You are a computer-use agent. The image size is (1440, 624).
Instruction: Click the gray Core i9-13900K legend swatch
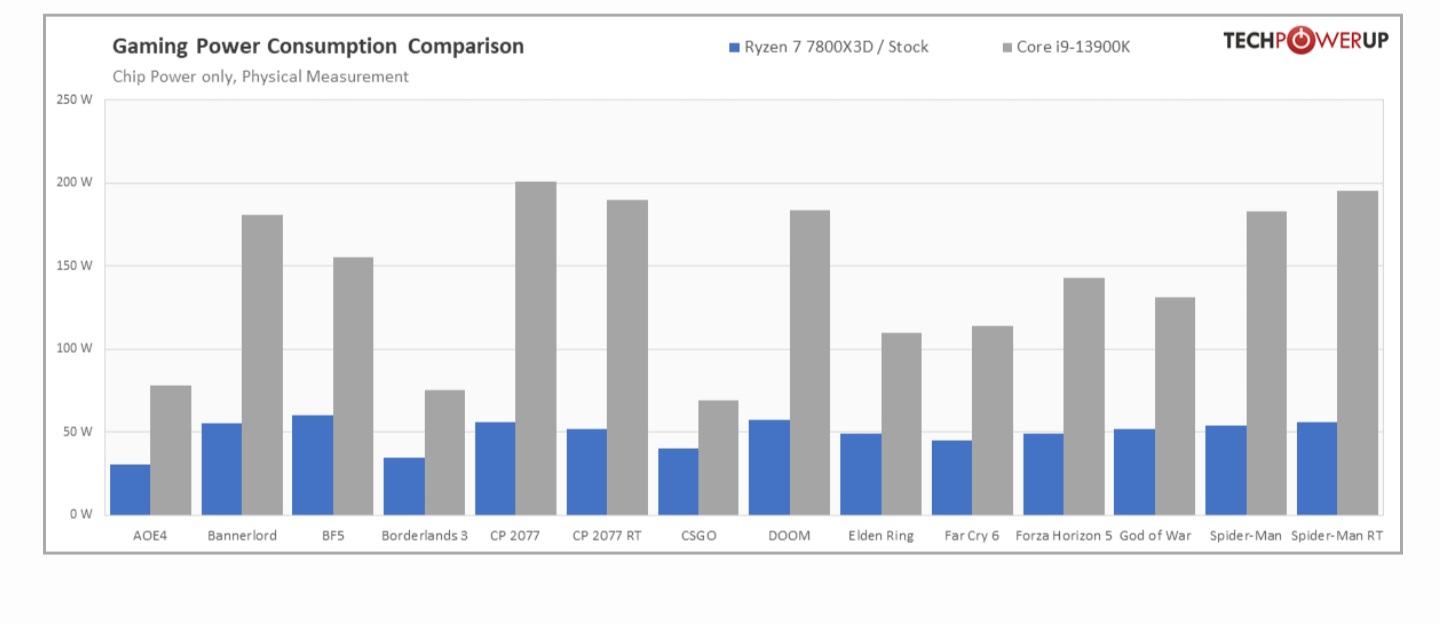[1006, 47]
